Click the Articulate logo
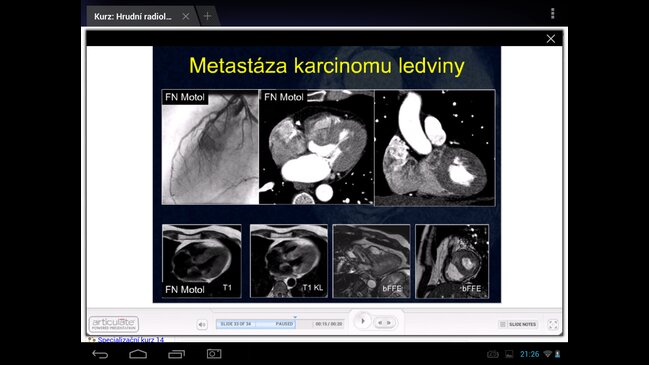The height and width of the screenshot is (365, 649). pyautogui.click(x=114, y=324)
